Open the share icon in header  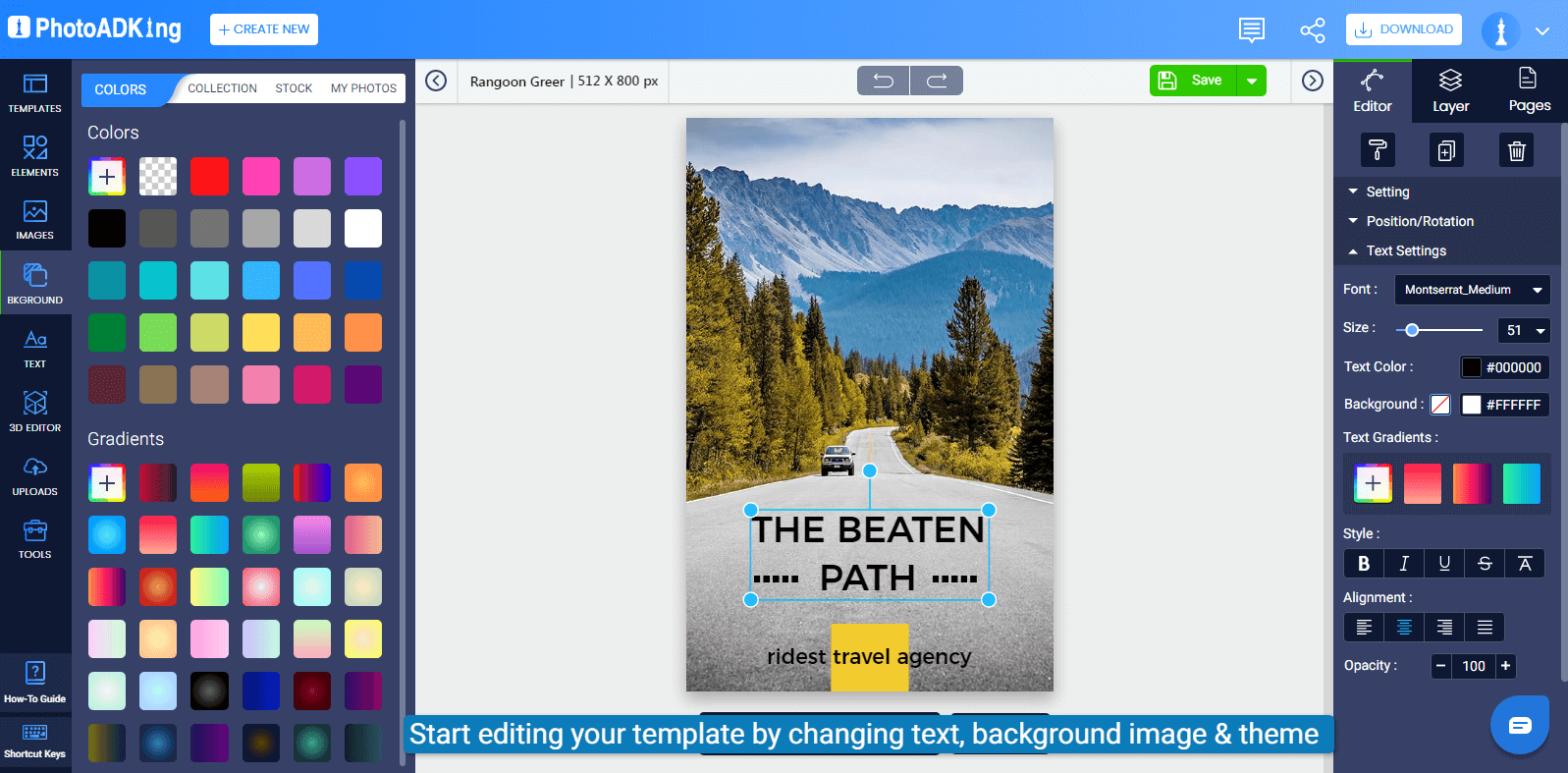tap(1312, 30)
